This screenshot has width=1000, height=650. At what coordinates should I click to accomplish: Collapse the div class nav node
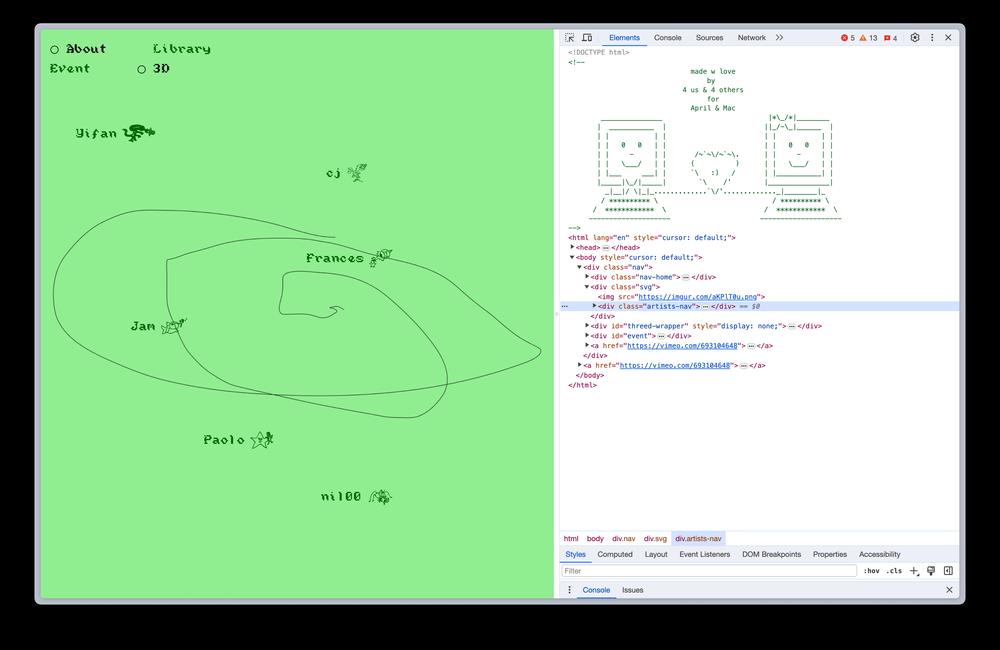coord(579,267)
